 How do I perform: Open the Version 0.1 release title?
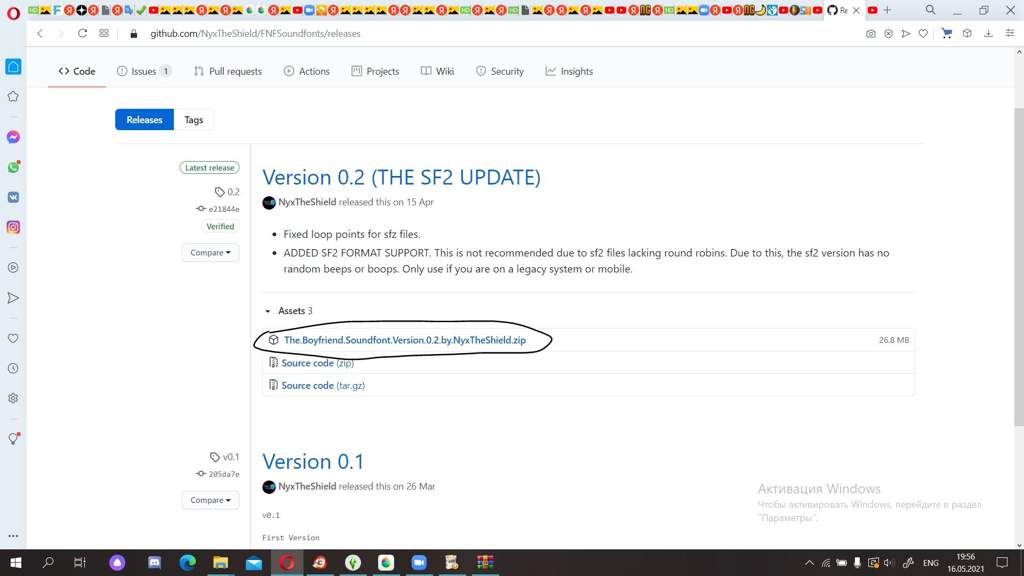(x=313, y=461)
